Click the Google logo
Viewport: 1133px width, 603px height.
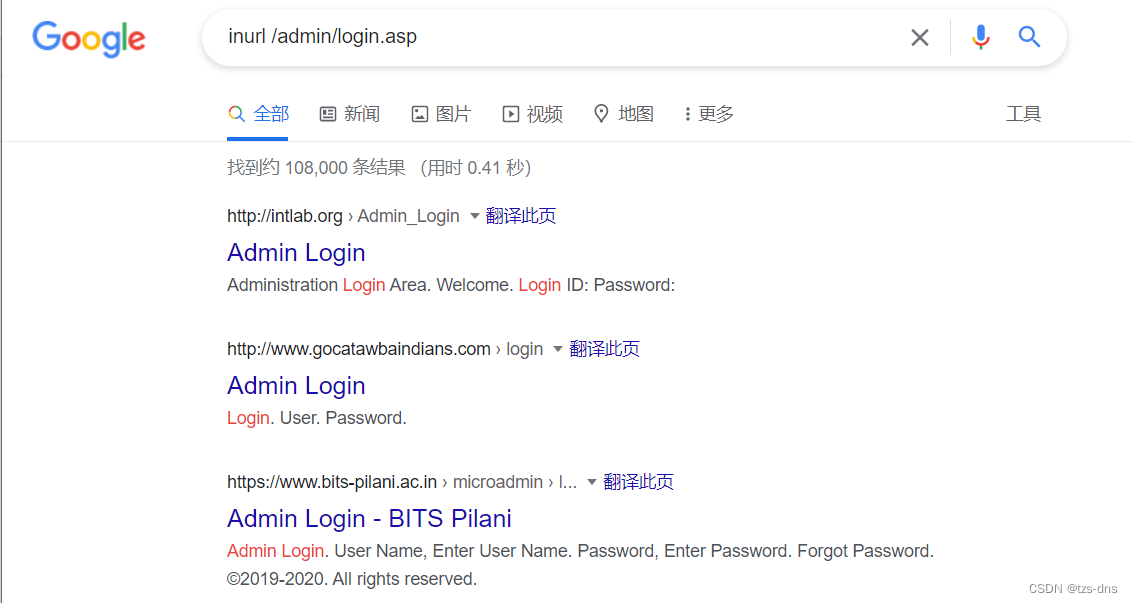(88, 39)
